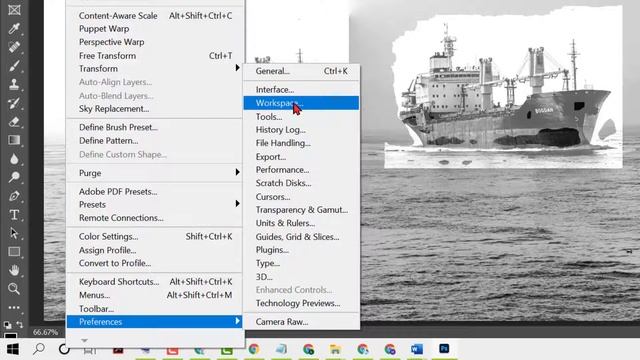Open Tools preferences
This screenshot has height=360, width=640.
coord(301,117)
